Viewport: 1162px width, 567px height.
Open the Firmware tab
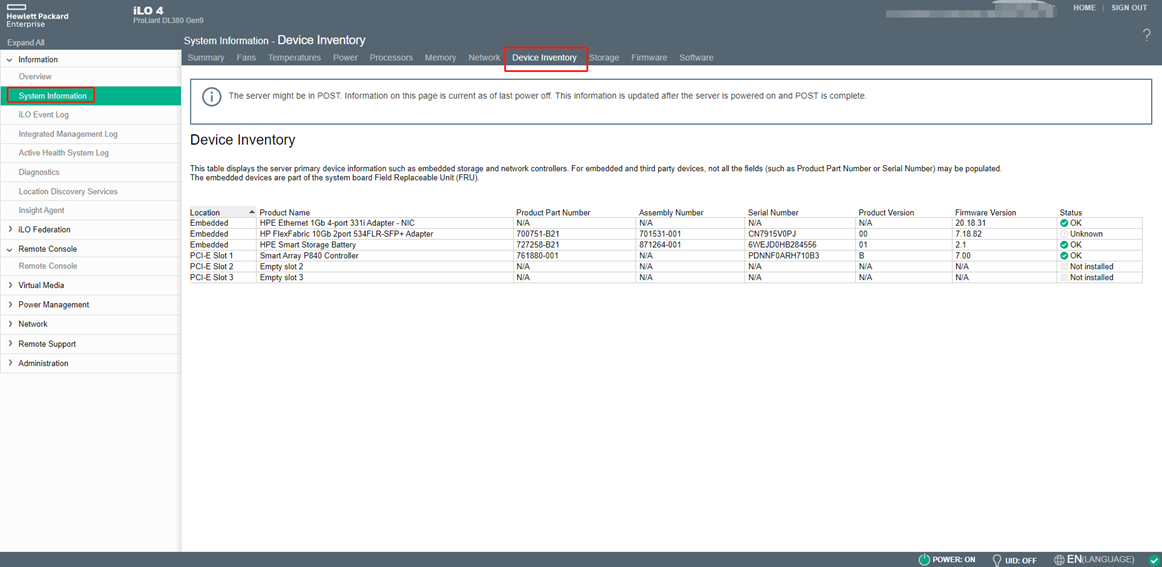coord(649,58)
